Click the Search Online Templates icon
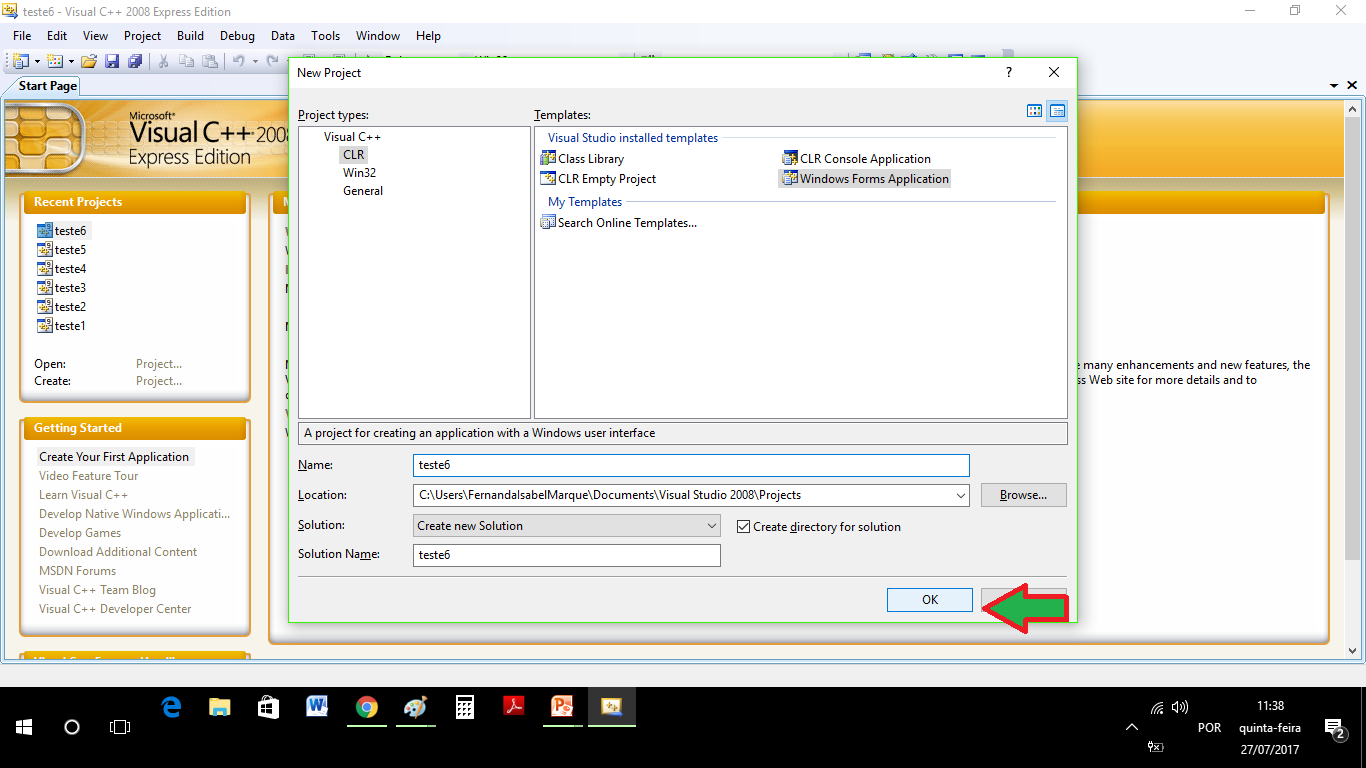The width and height of the screenshot is (1366, 768). point(548,223)
